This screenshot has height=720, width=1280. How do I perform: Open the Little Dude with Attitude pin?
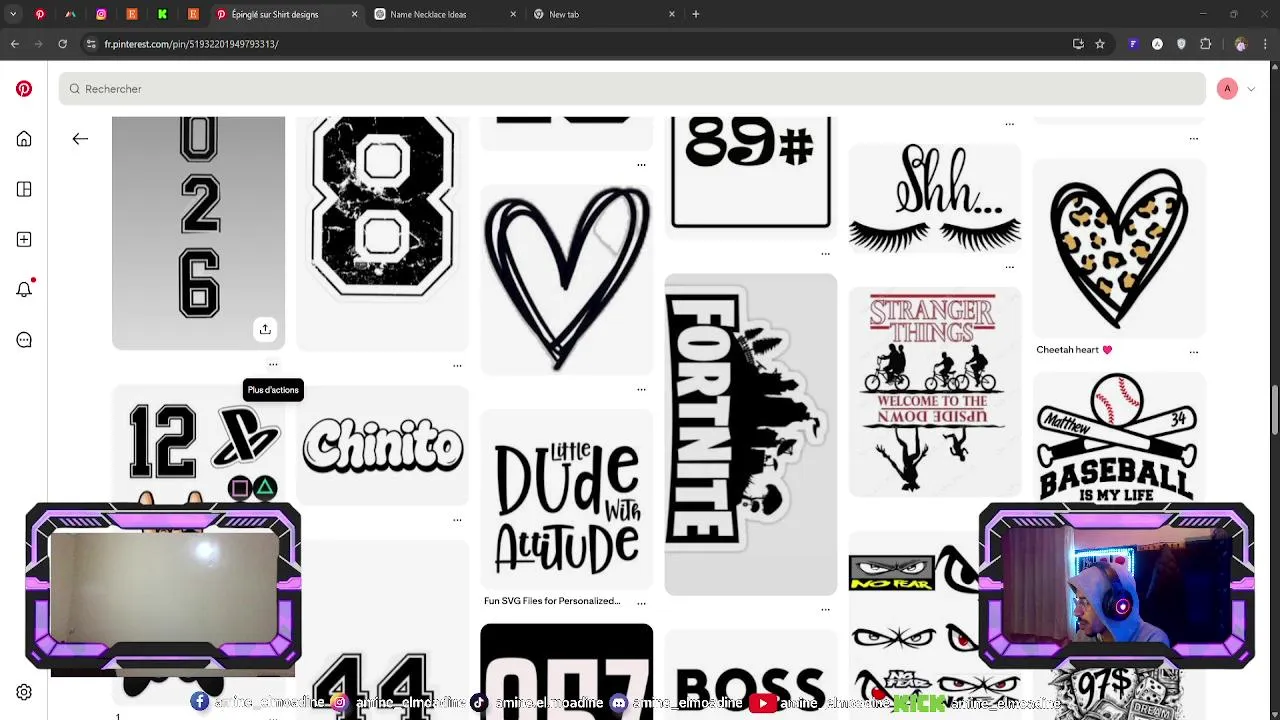click(x=567, y=499)
